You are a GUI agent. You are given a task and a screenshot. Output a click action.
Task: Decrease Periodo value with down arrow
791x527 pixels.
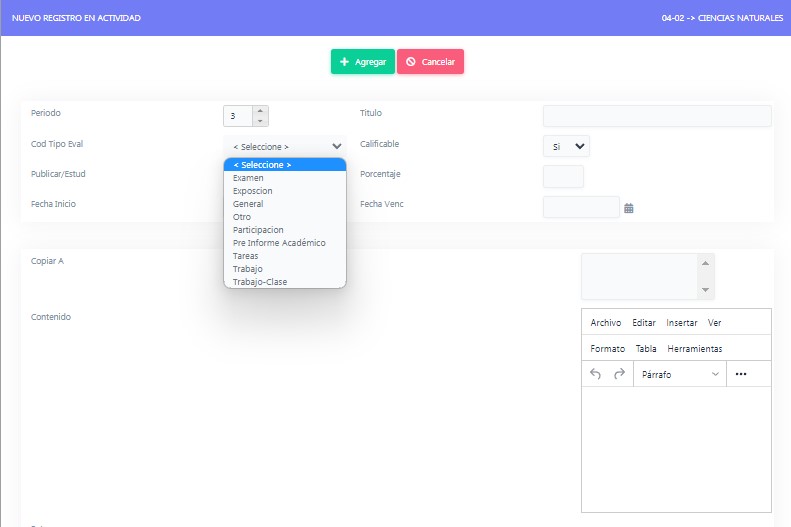(x=260, y=121)
